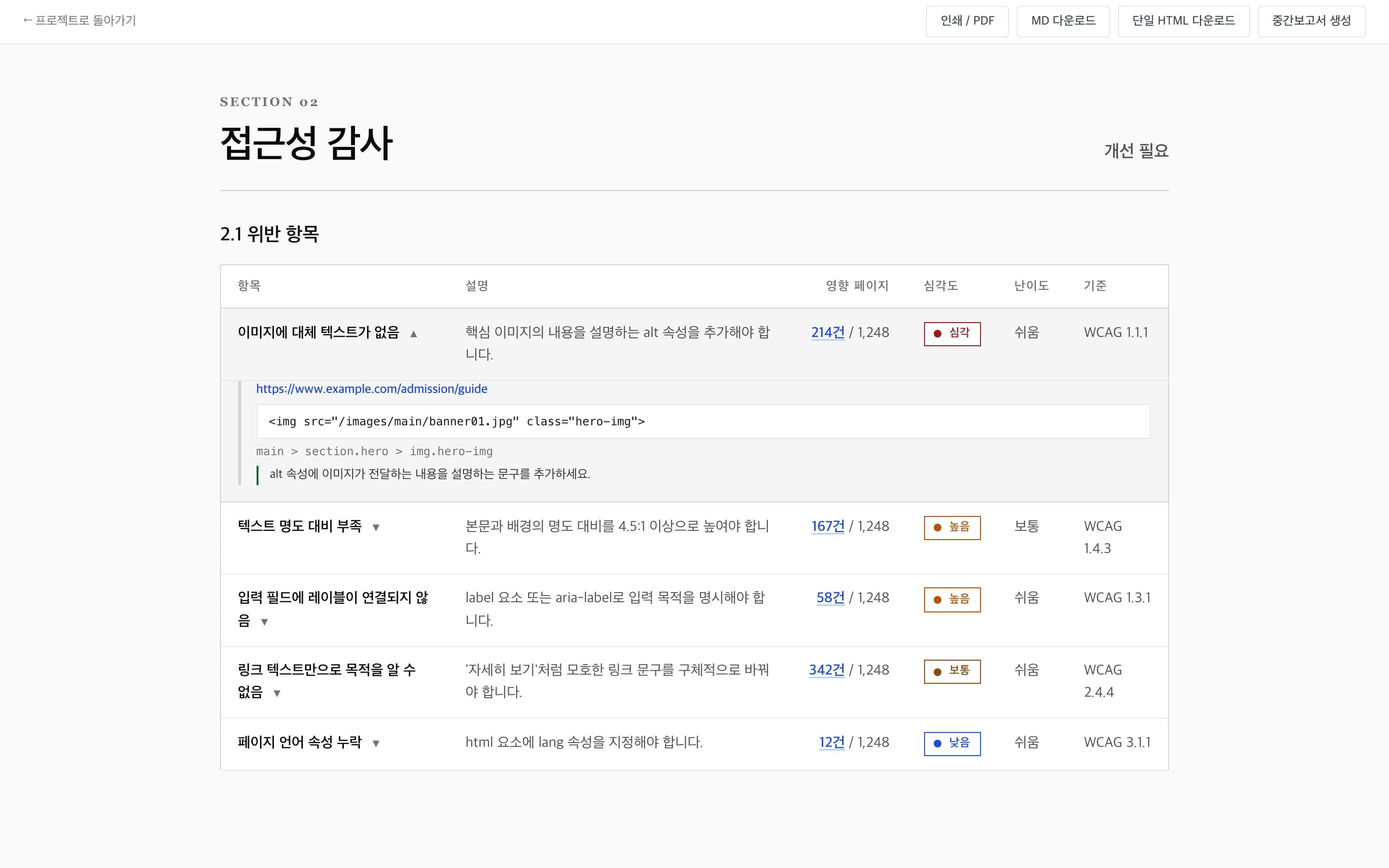The image size is (1389, 868).
Task: Click the 기준 column header
Action: pyautogui.click(x=1095, y=286)
